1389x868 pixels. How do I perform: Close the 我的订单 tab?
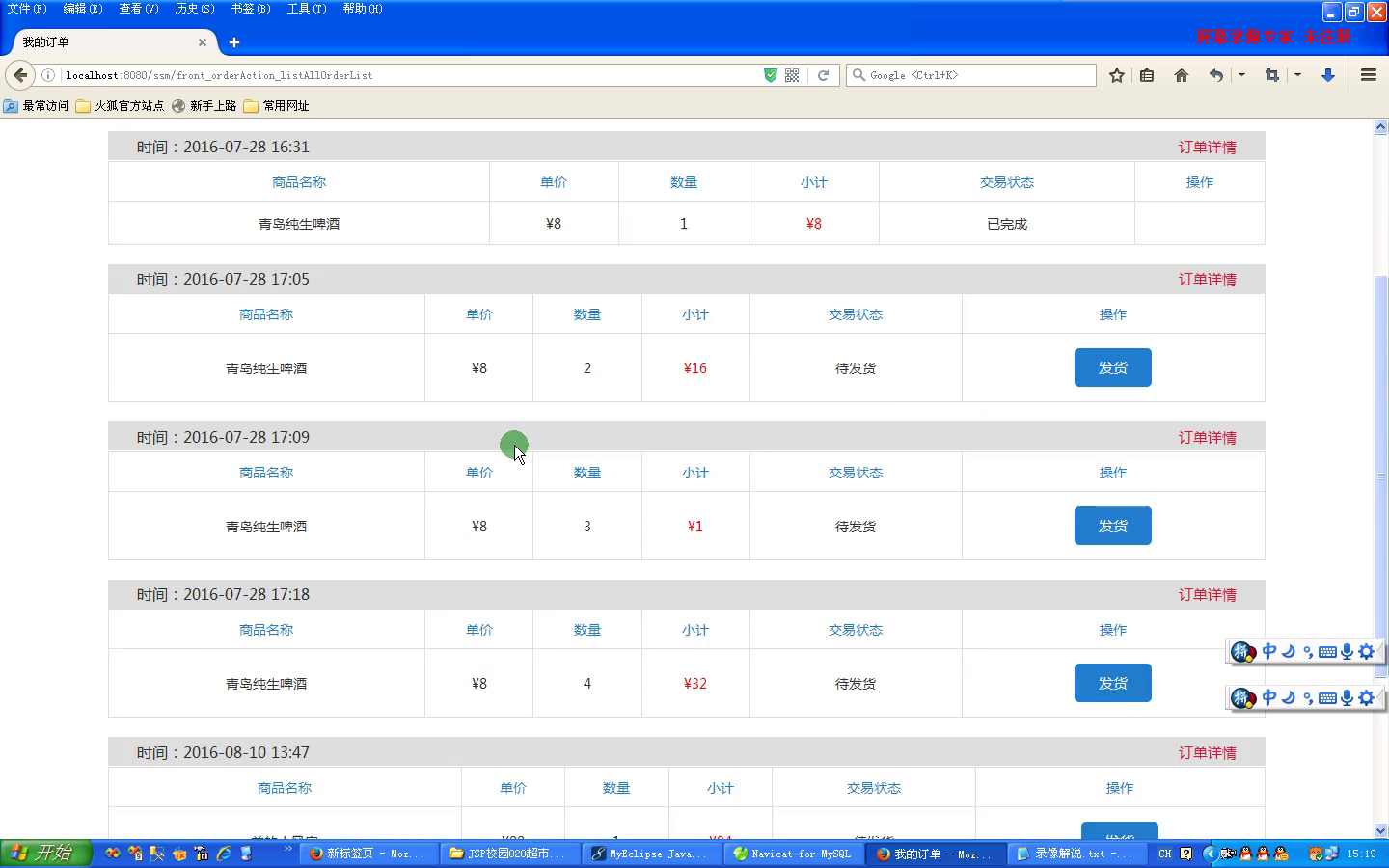point(203,42)
